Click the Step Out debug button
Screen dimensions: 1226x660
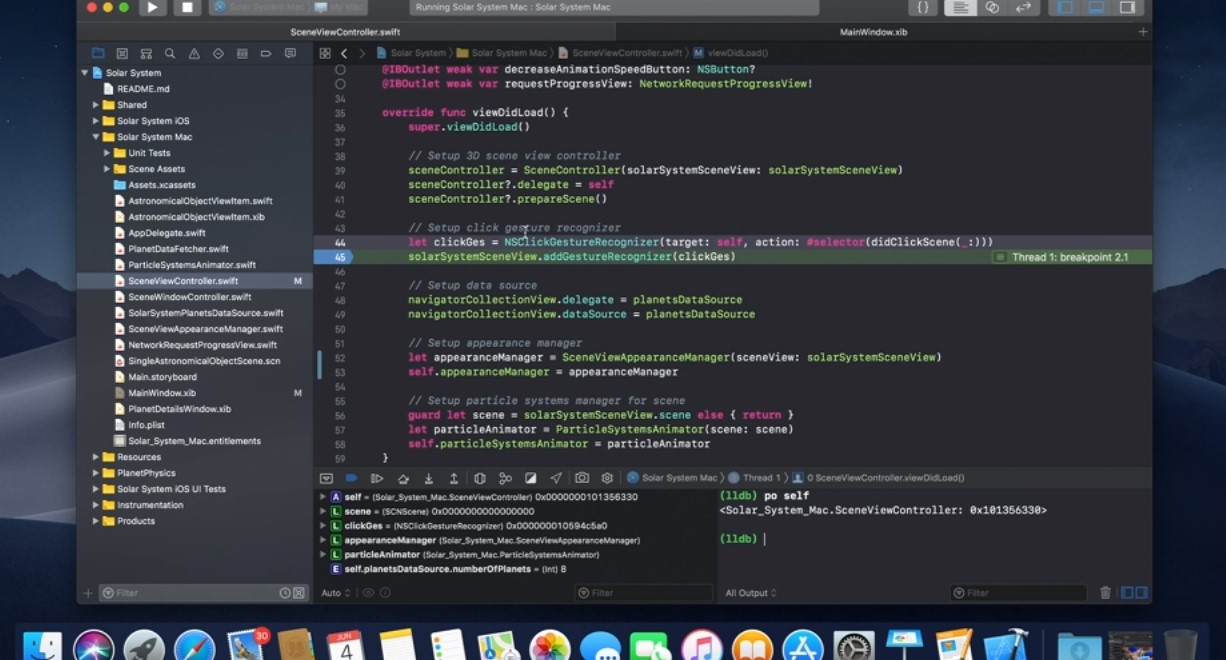coord(453,478)
